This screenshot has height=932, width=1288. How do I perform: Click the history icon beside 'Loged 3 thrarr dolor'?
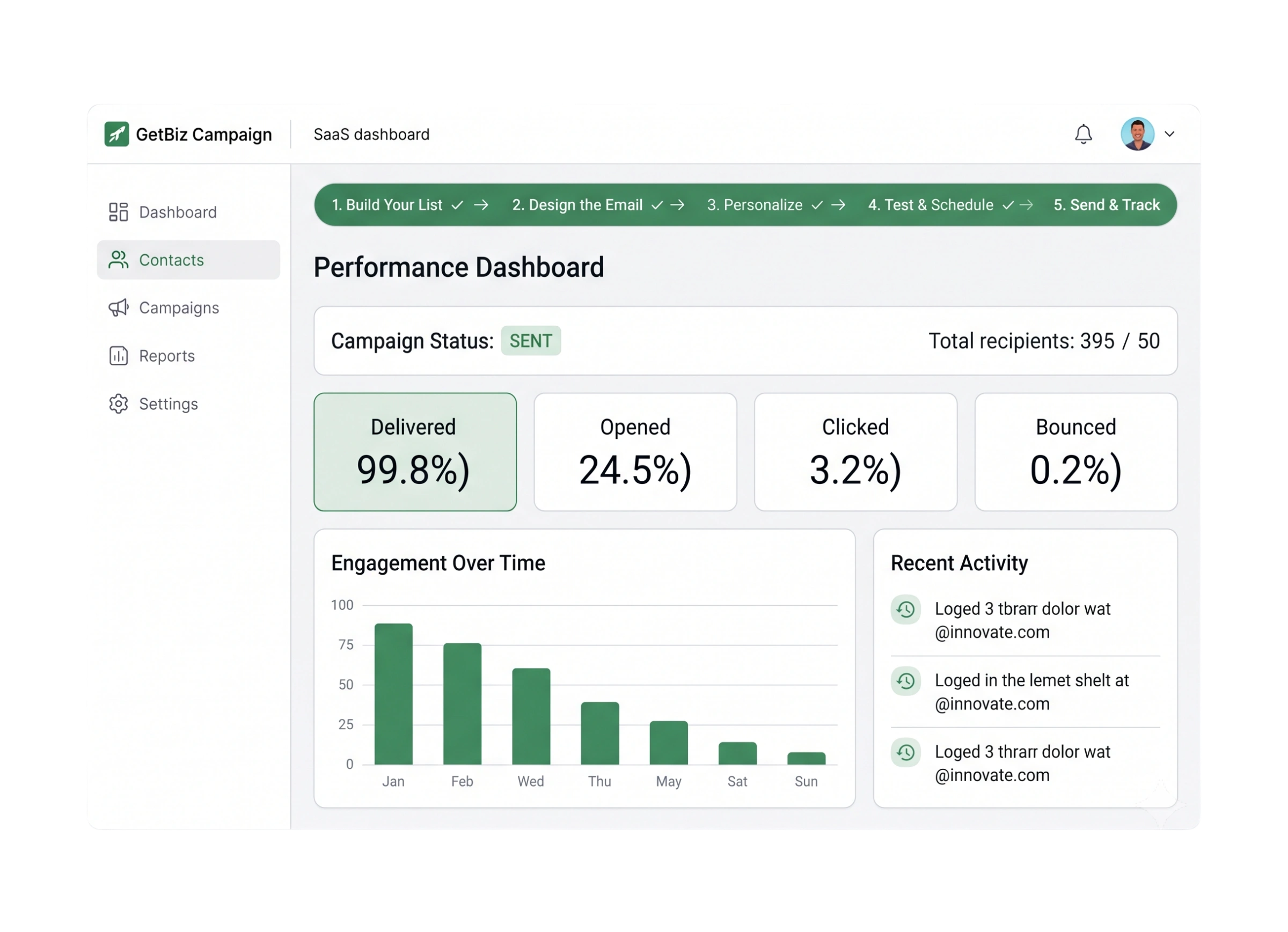(x=905, y=752)
